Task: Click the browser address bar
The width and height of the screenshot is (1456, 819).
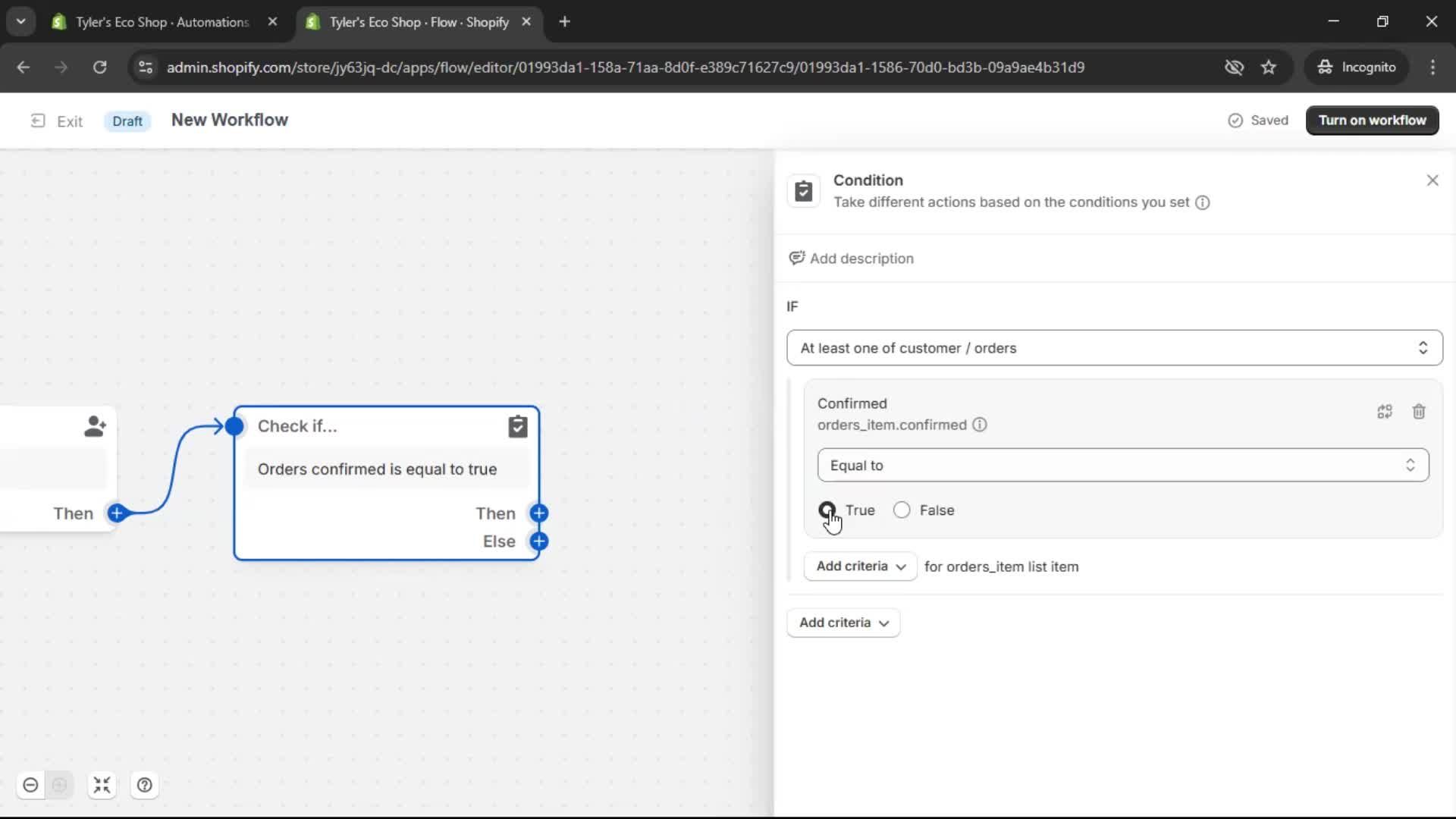Action: point(622,67)
